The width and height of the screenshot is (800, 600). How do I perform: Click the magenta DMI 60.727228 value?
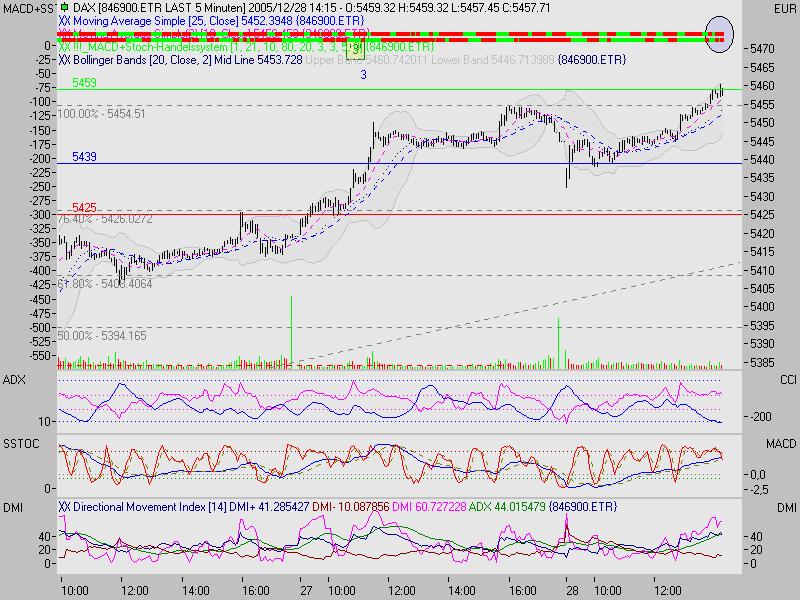point(429,507)
